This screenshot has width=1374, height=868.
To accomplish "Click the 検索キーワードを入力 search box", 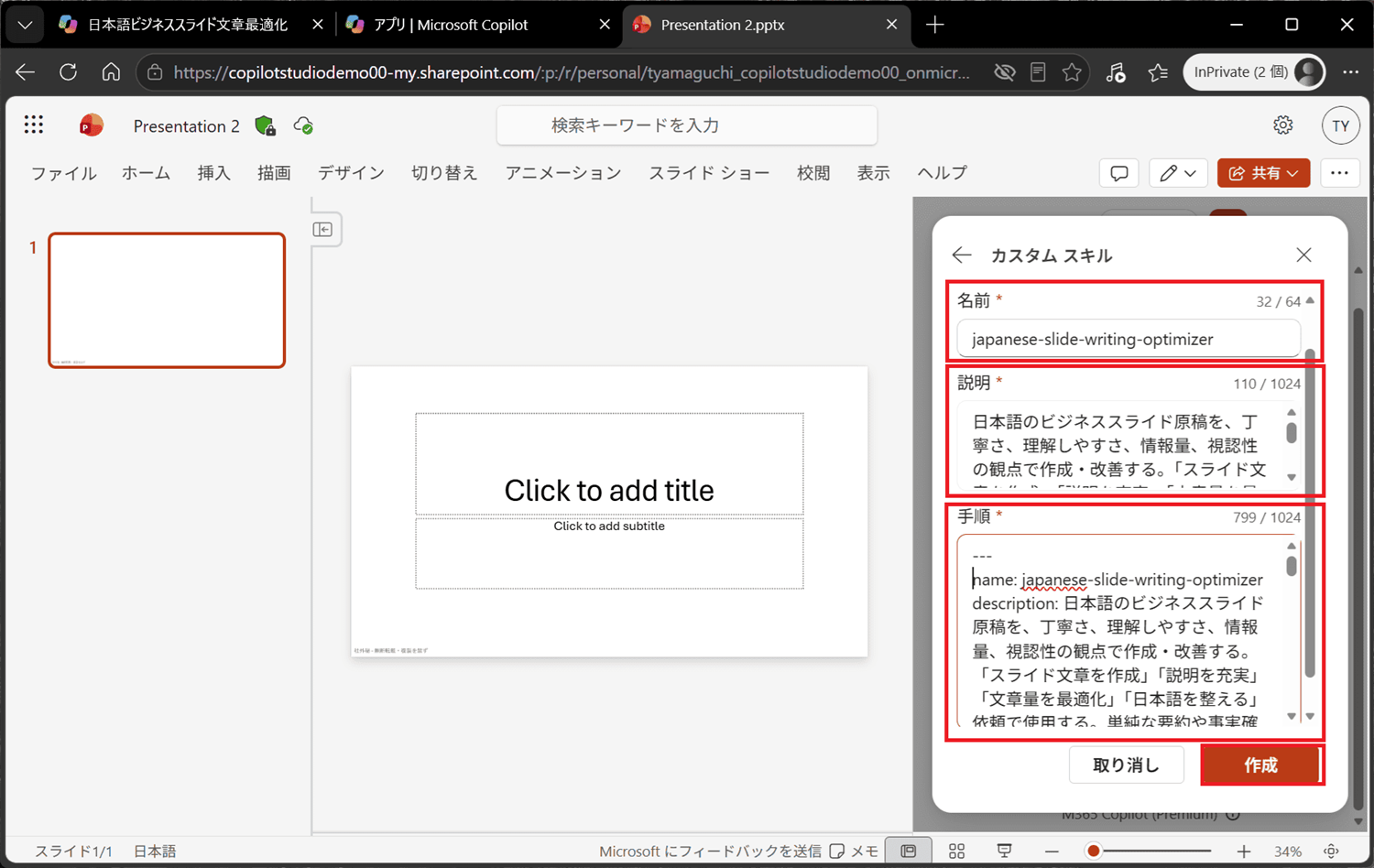I will coord(687,125).
